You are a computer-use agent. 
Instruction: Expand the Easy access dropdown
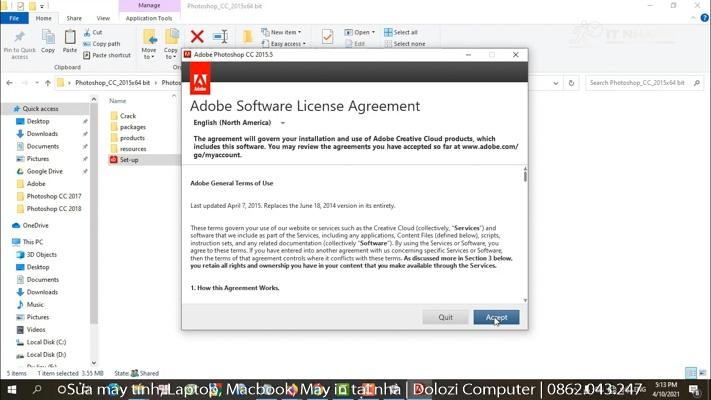tap(286, 44)
